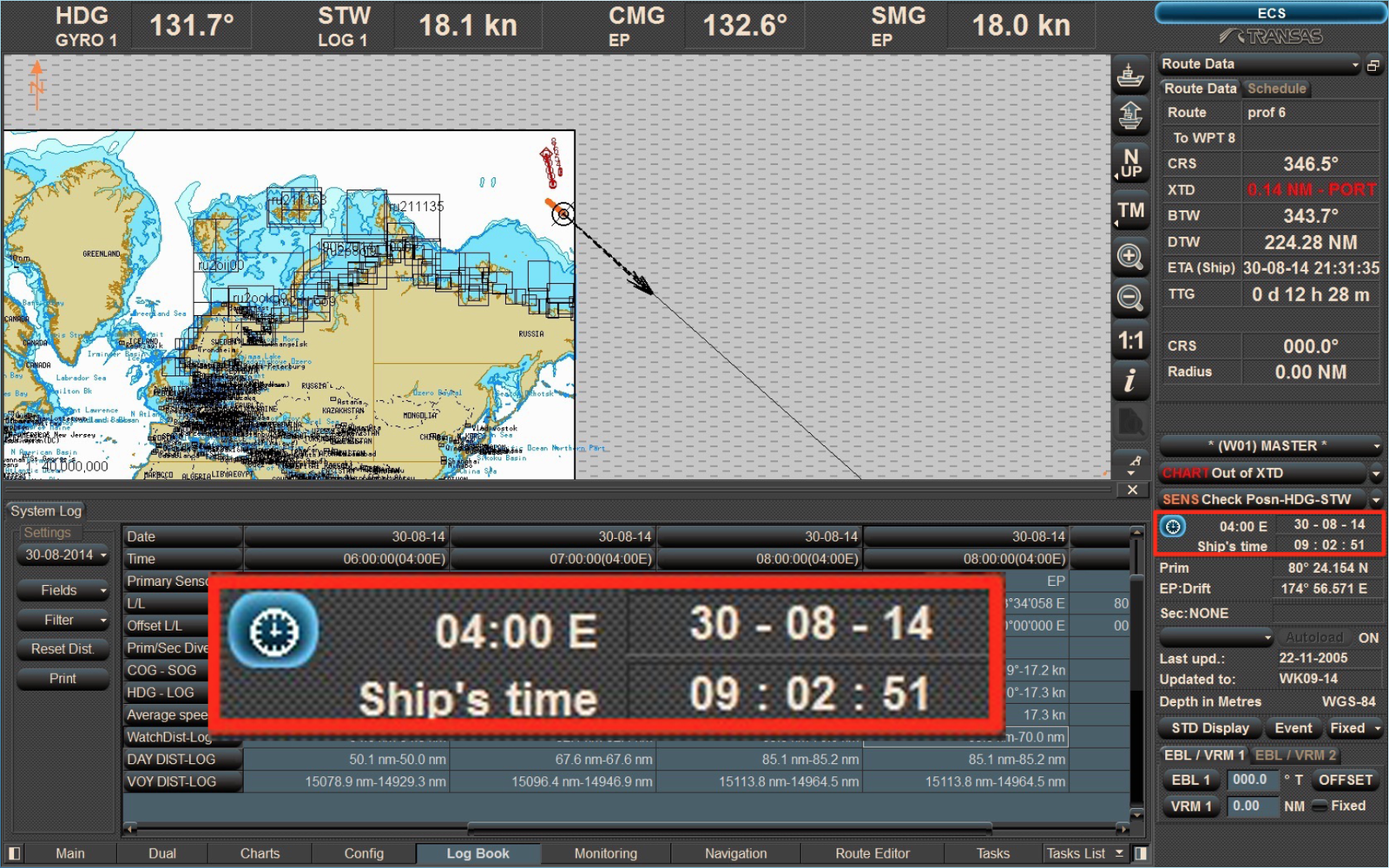Click the zoom out magnifier icon
Screen dimensions: 1389x868
1129,298
